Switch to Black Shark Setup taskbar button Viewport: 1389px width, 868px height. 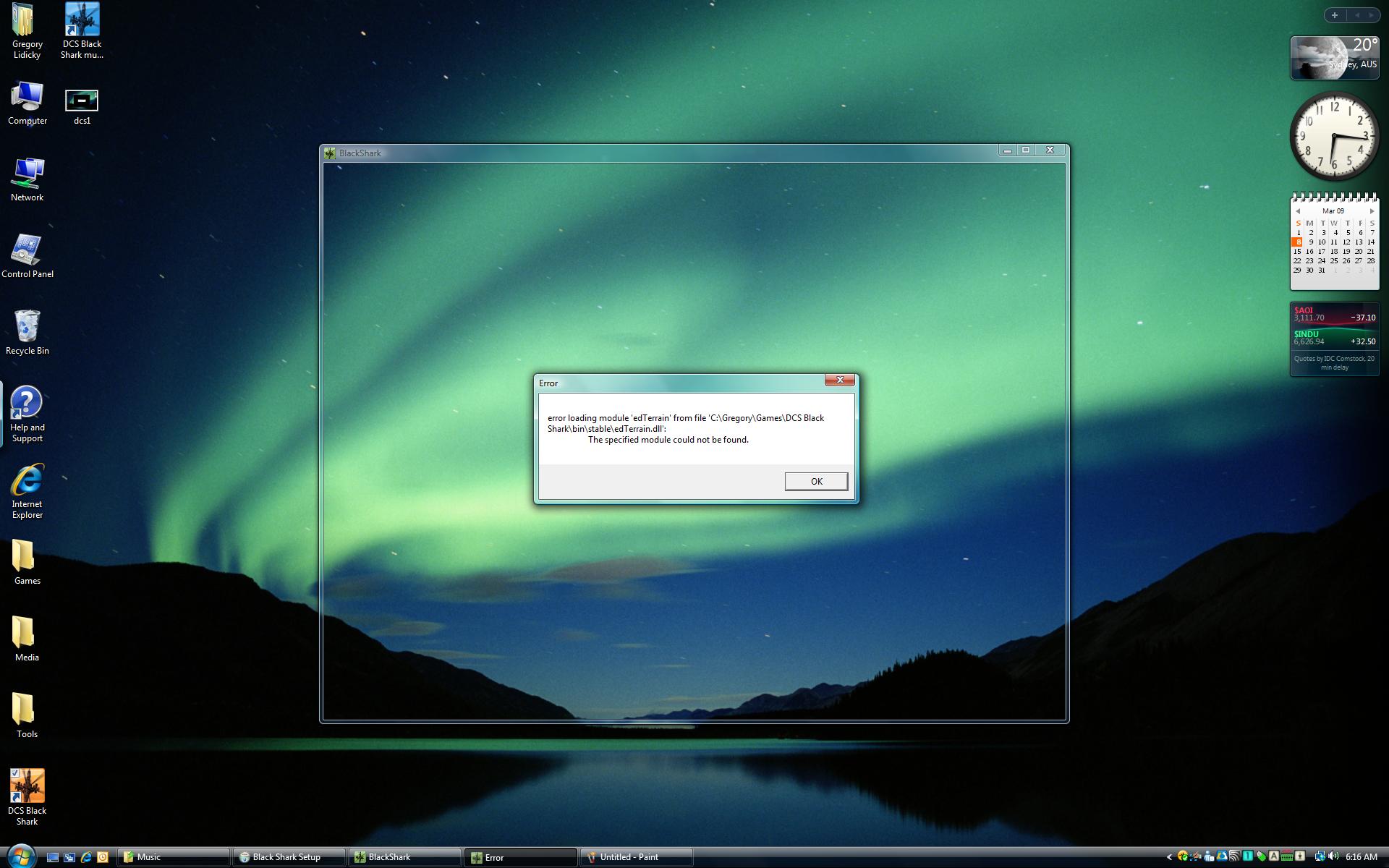click(289, 857)
